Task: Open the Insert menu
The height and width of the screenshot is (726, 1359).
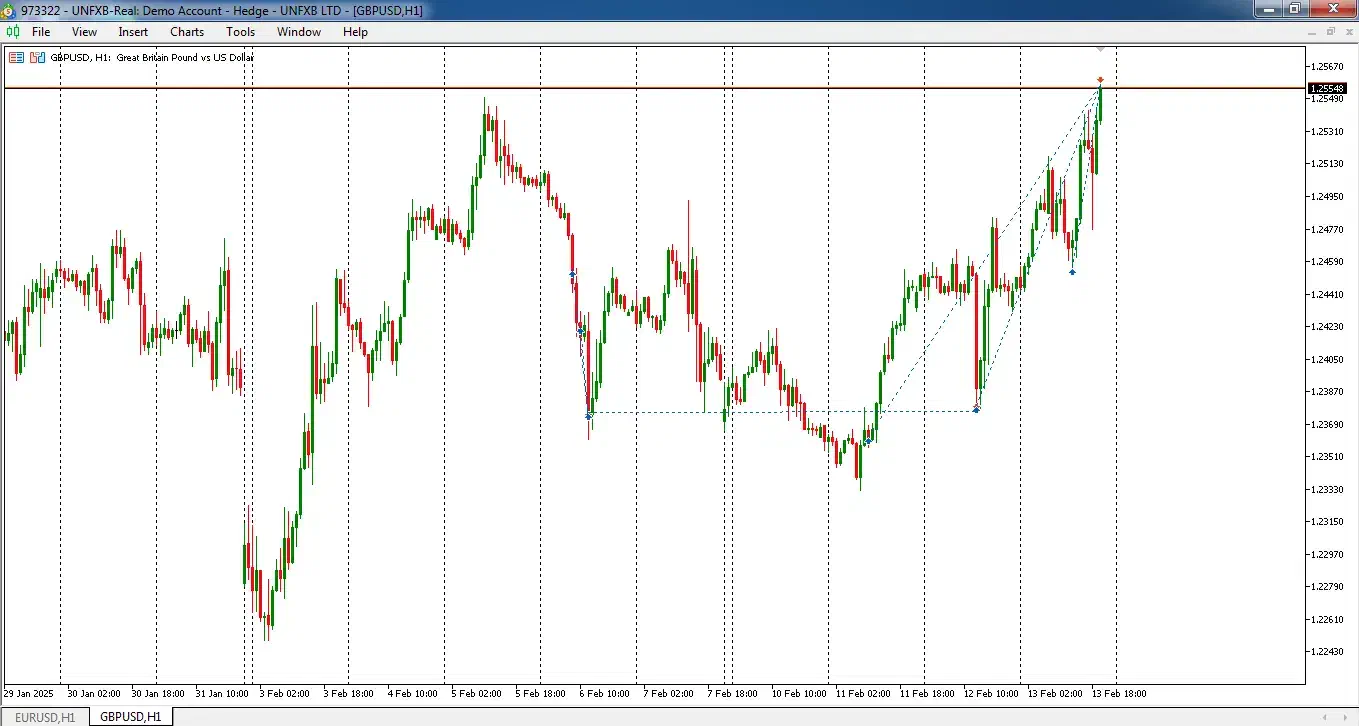Action: pos(133,32)
